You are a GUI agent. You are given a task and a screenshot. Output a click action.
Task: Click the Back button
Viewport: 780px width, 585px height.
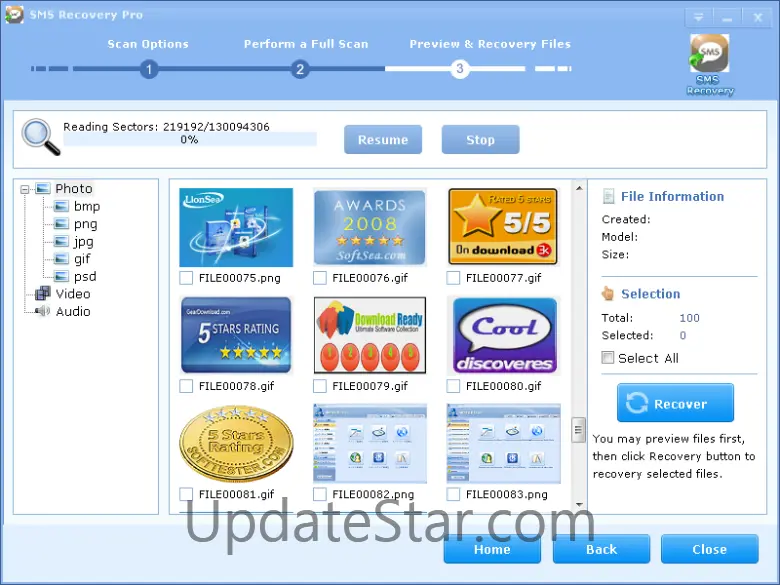click(601, 549)
